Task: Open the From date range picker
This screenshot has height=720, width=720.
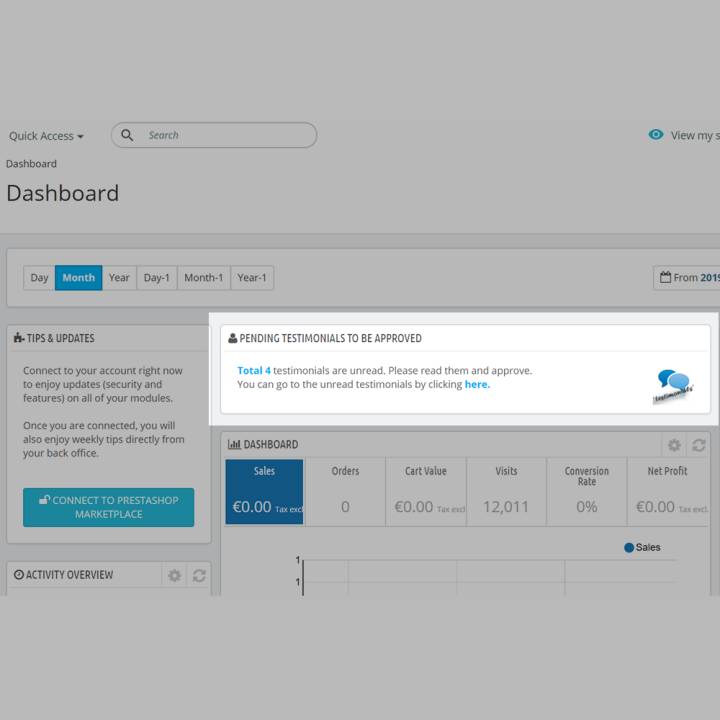Action: click(x=686, y=278)
